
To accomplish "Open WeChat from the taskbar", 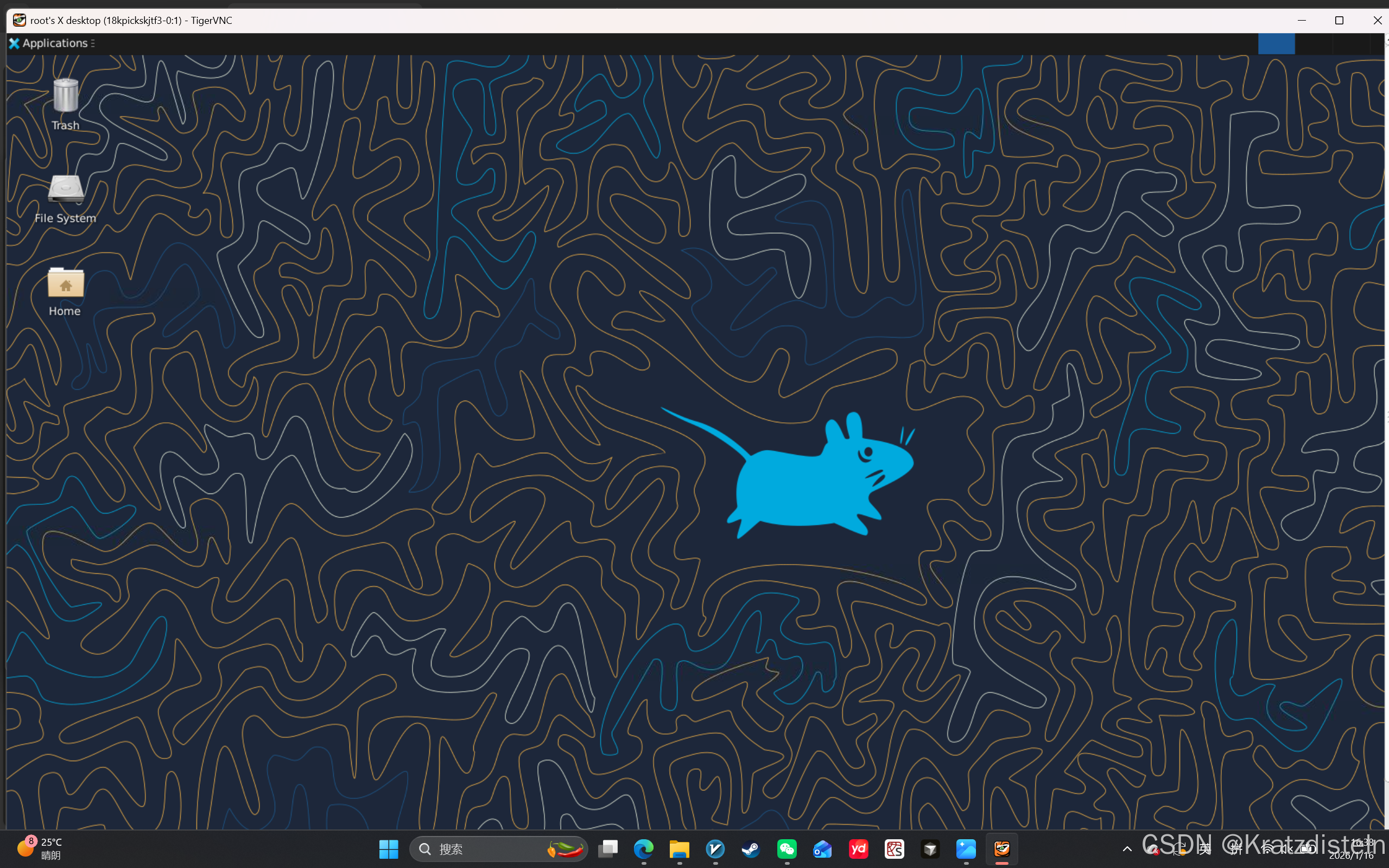I will (x=787, y=848).
